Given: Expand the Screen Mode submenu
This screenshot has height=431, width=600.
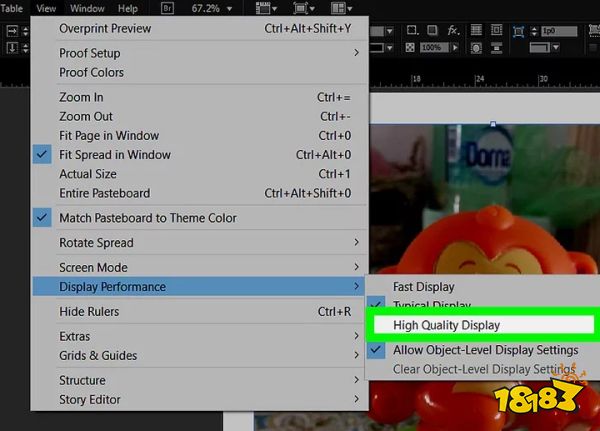Looking at the screenshot, I should point(199,267).
